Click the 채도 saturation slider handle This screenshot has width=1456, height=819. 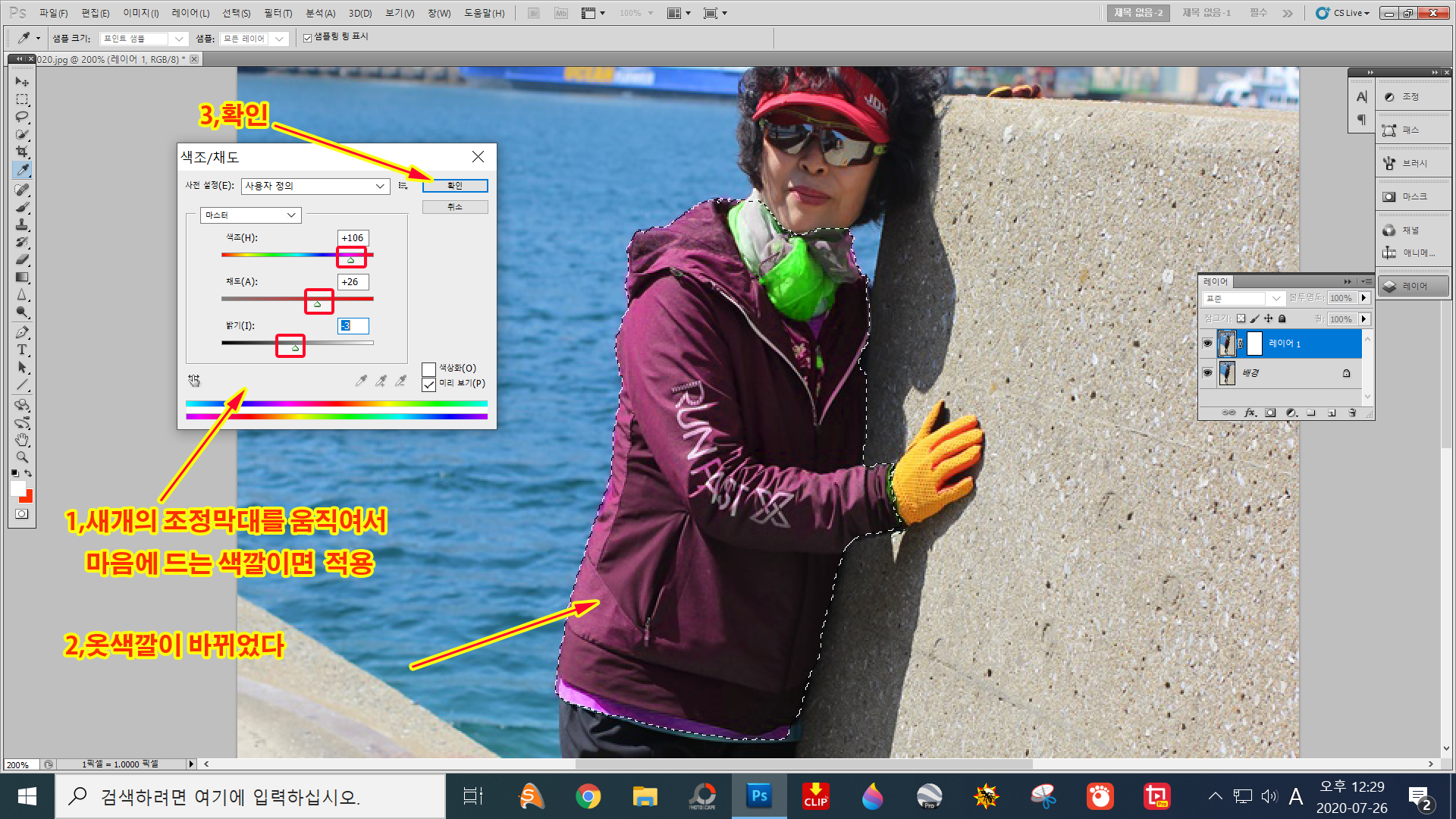[x=318, y=303]
